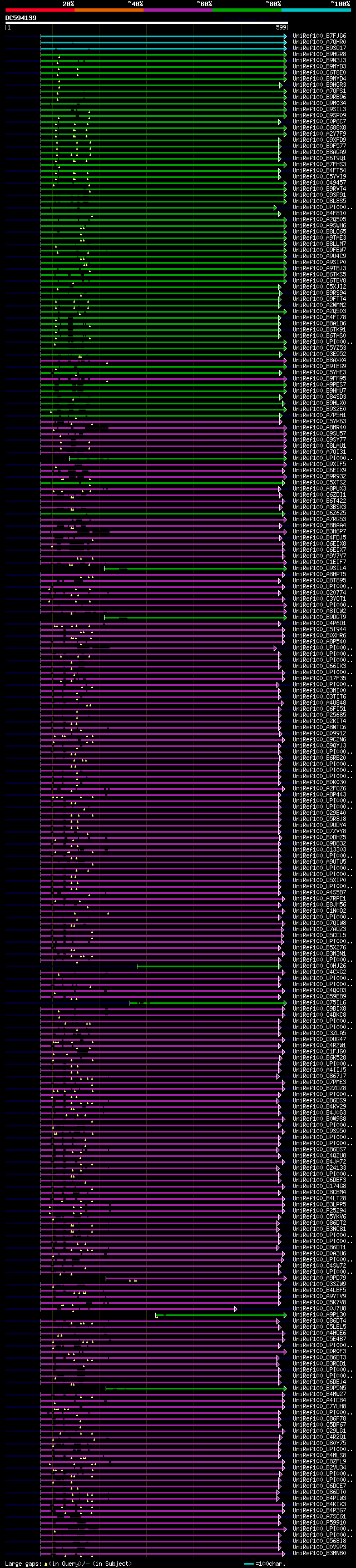Open hit UniRef100_B9HGR8
The height and width of the screenshot is (1568, 356).
(x=319, y=54)
